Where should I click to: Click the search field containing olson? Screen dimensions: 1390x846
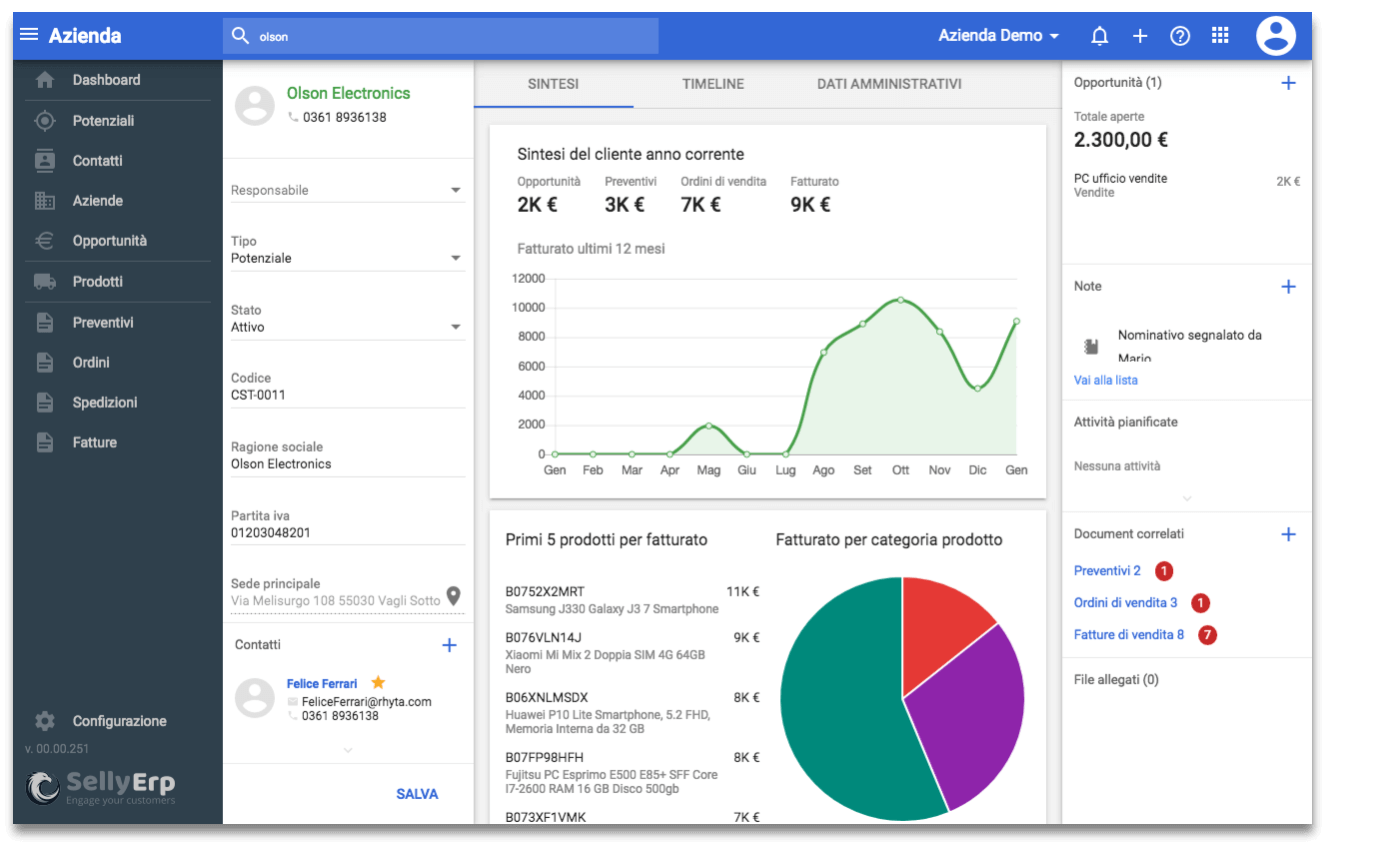pyautogui.click(x=441, y=36)
